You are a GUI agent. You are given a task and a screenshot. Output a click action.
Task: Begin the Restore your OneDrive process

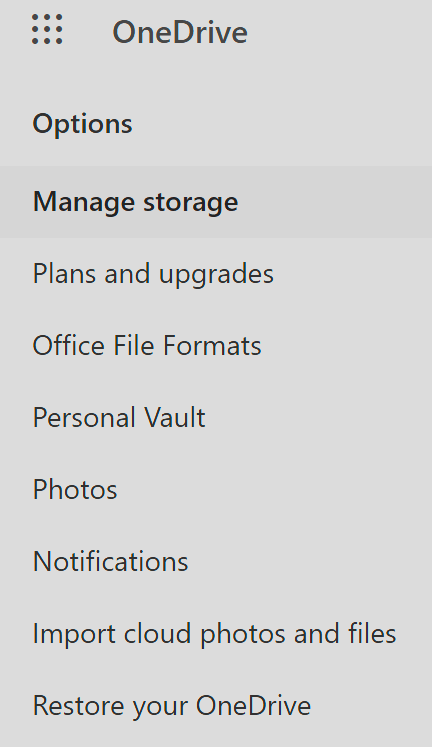tap(216, 706)
